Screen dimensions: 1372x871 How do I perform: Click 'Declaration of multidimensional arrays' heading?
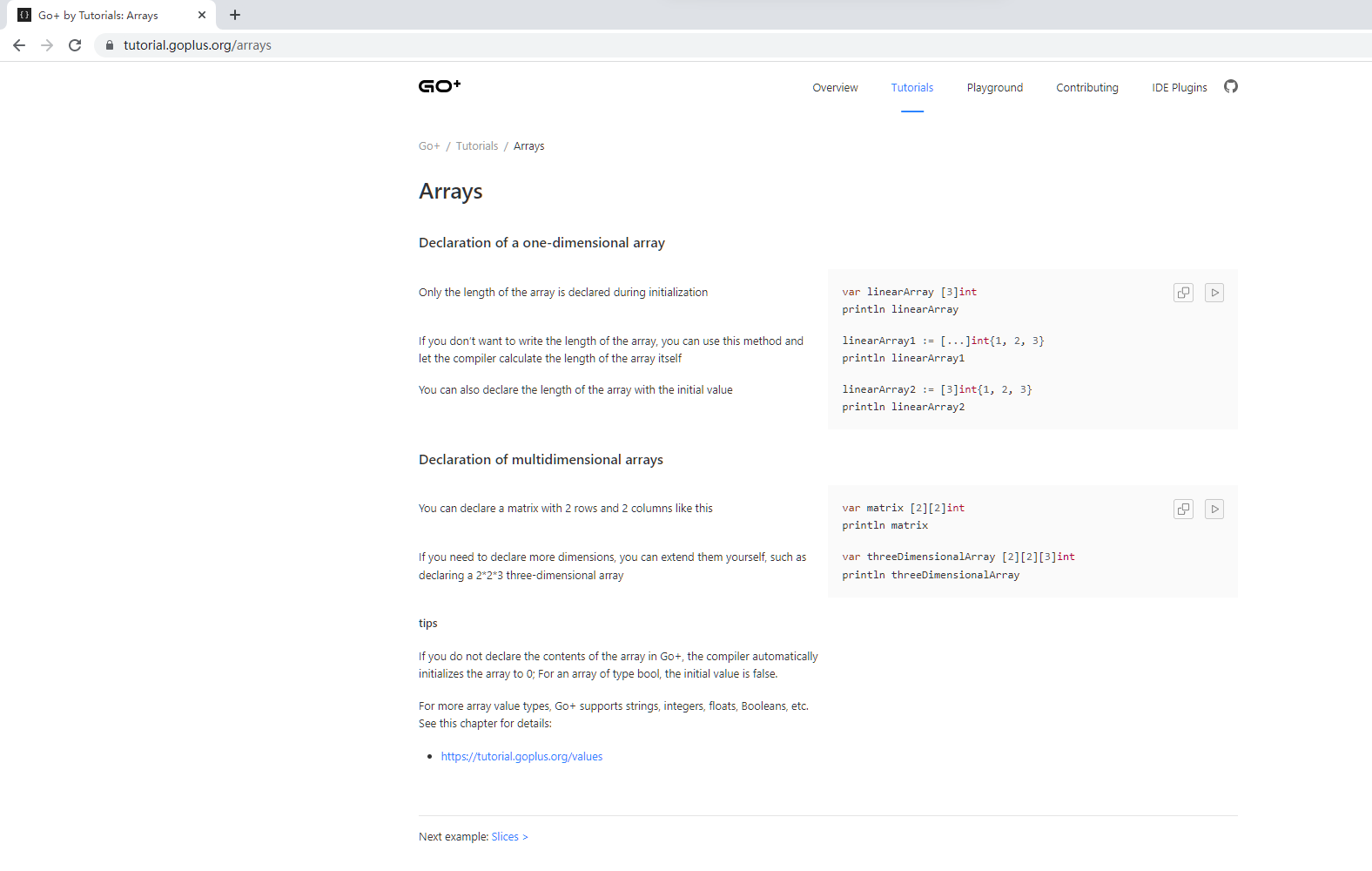tap(541, 460)
